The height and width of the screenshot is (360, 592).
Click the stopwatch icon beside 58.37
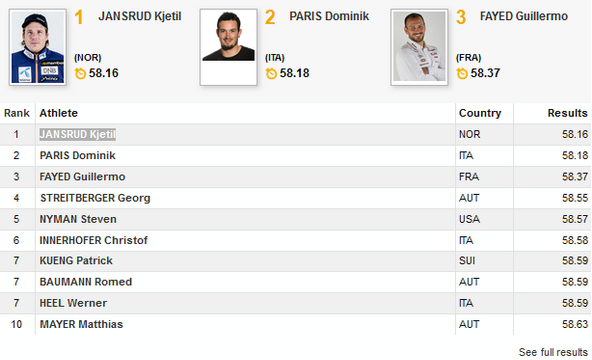point(462,73)
